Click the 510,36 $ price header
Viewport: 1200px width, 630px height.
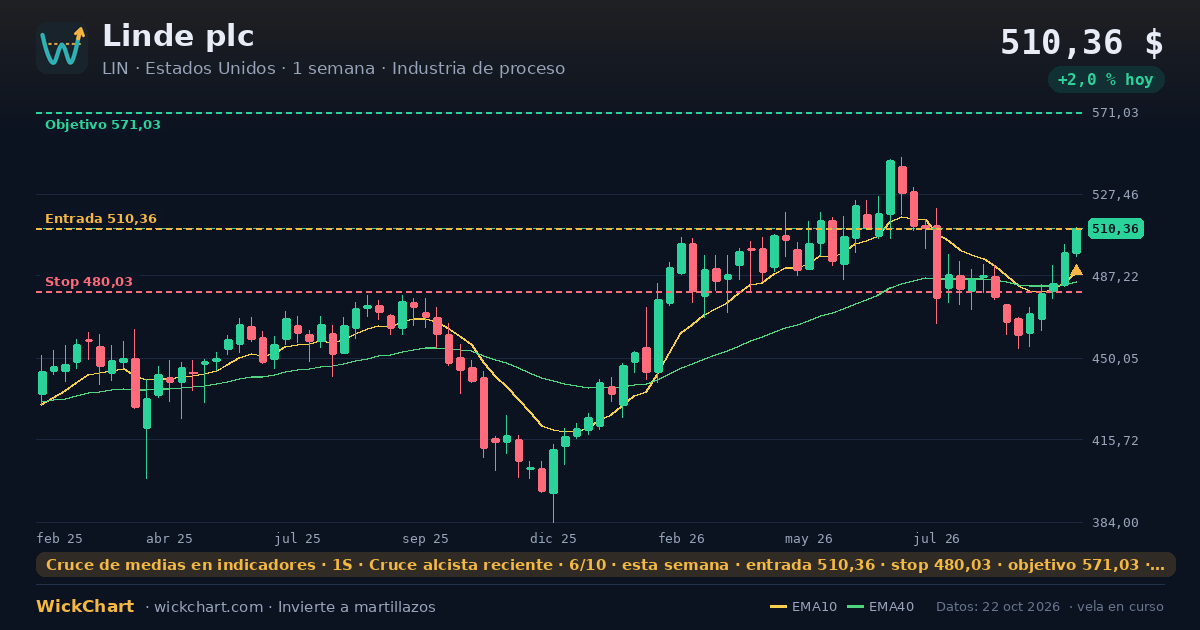[x=1082, y=43]
